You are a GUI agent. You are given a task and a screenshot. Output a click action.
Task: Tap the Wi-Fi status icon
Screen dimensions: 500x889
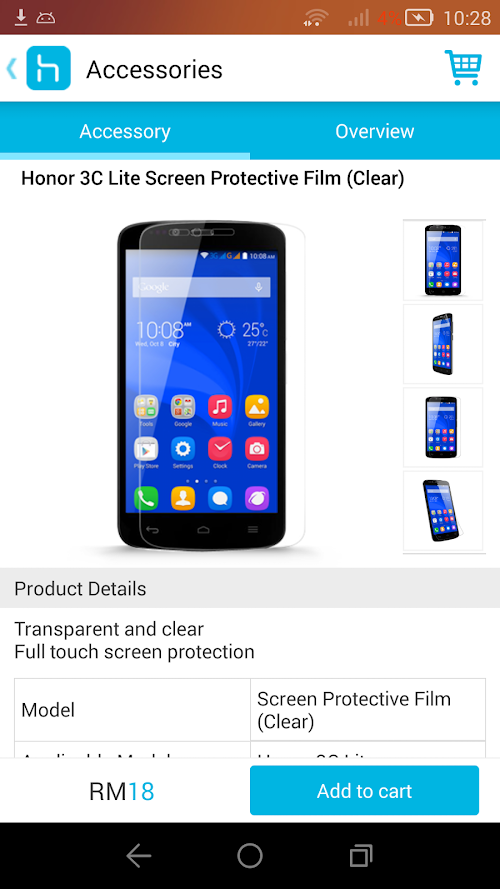coord(316,18)
